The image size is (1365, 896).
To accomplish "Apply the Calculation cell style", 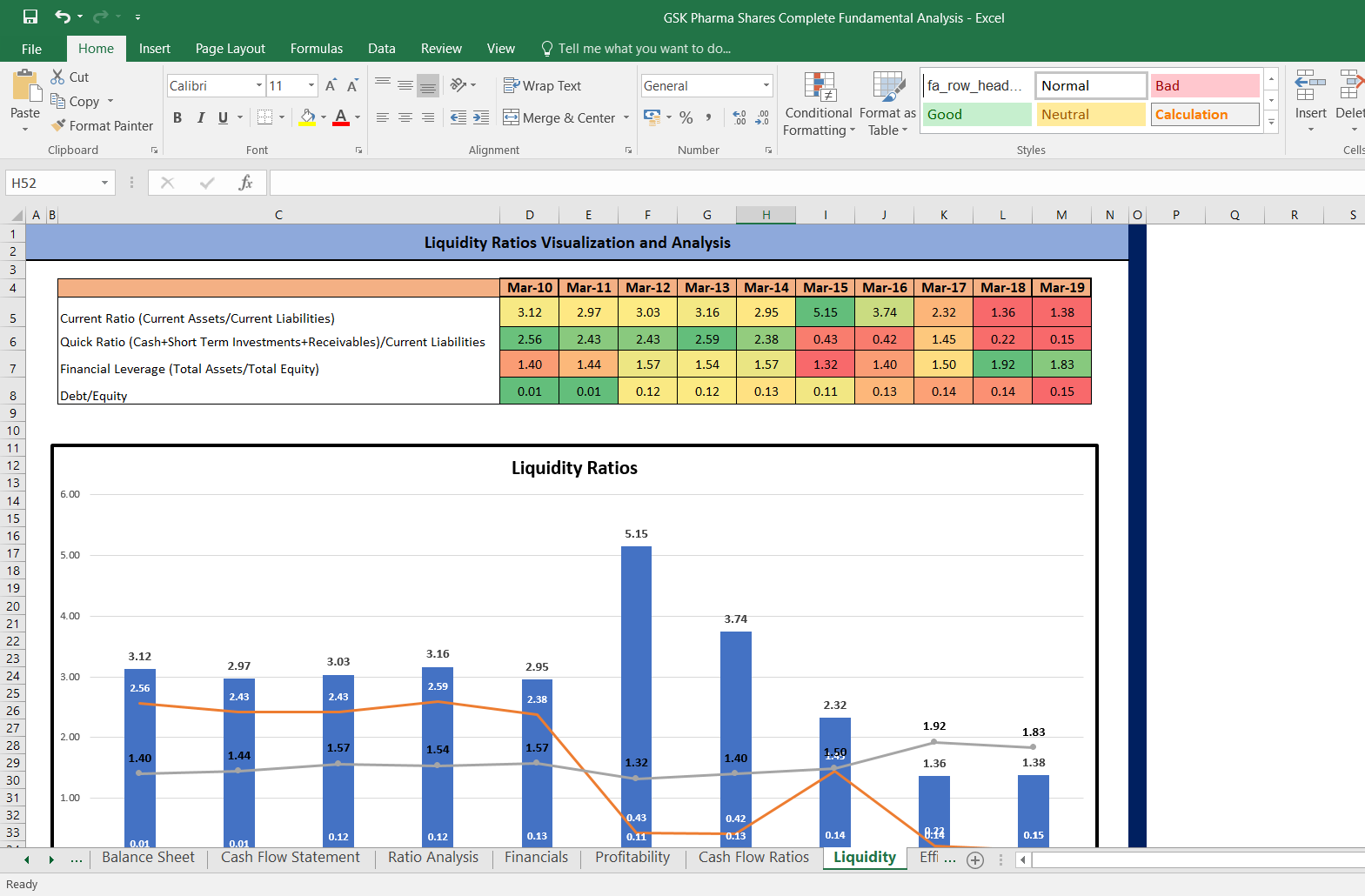I will (x=1205, y=114).
